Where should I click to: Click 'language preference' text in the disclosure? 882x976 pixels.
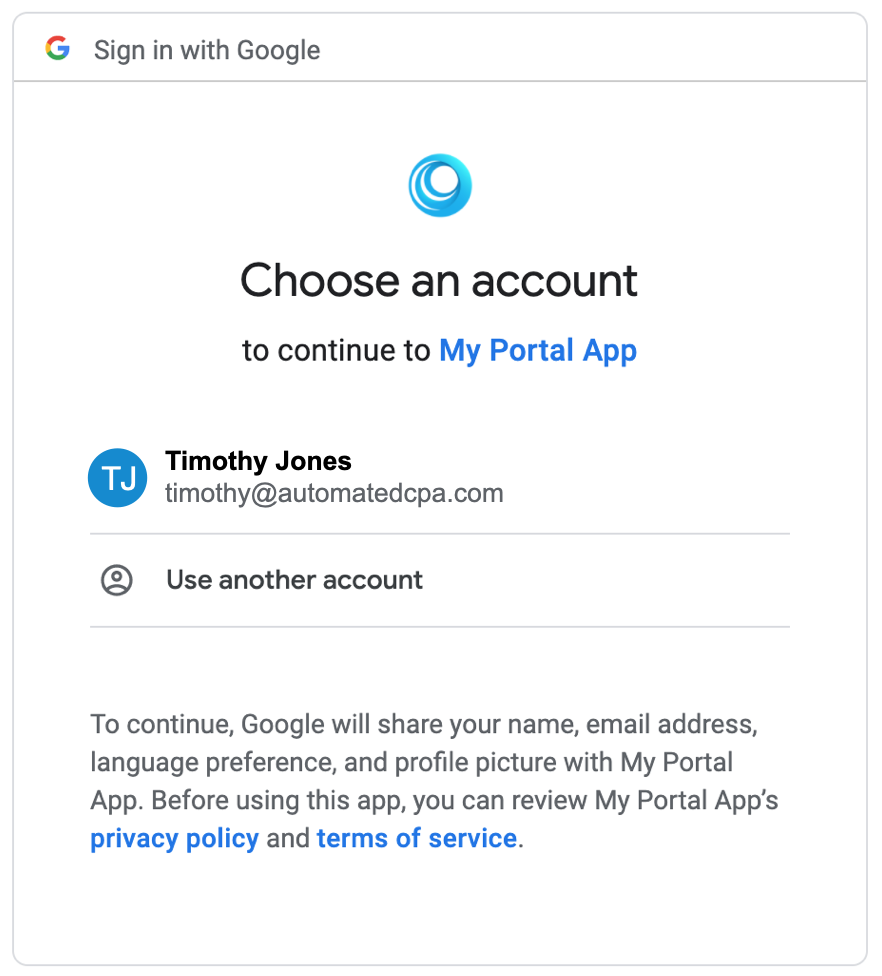click(213, 762)
